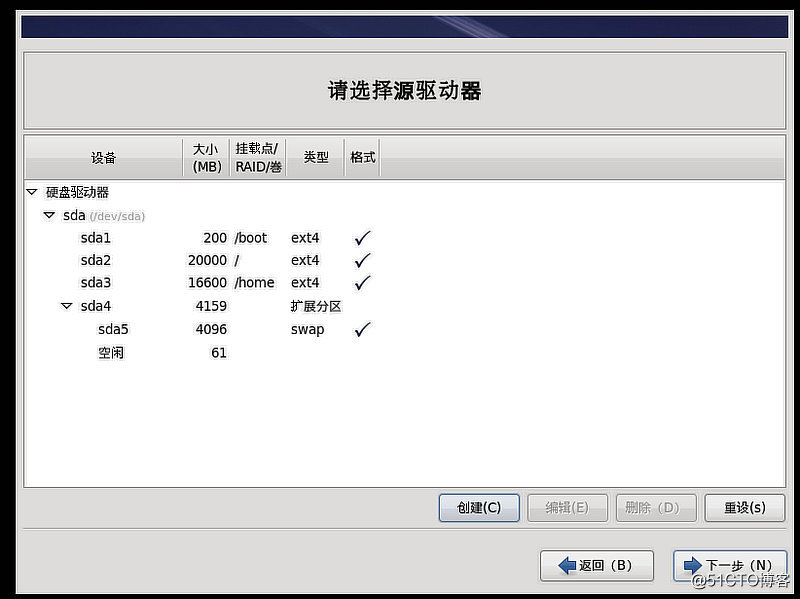Click the 创建(C) button
The image size is (800, 599).
pyautogui.click(x=479, y=508)
